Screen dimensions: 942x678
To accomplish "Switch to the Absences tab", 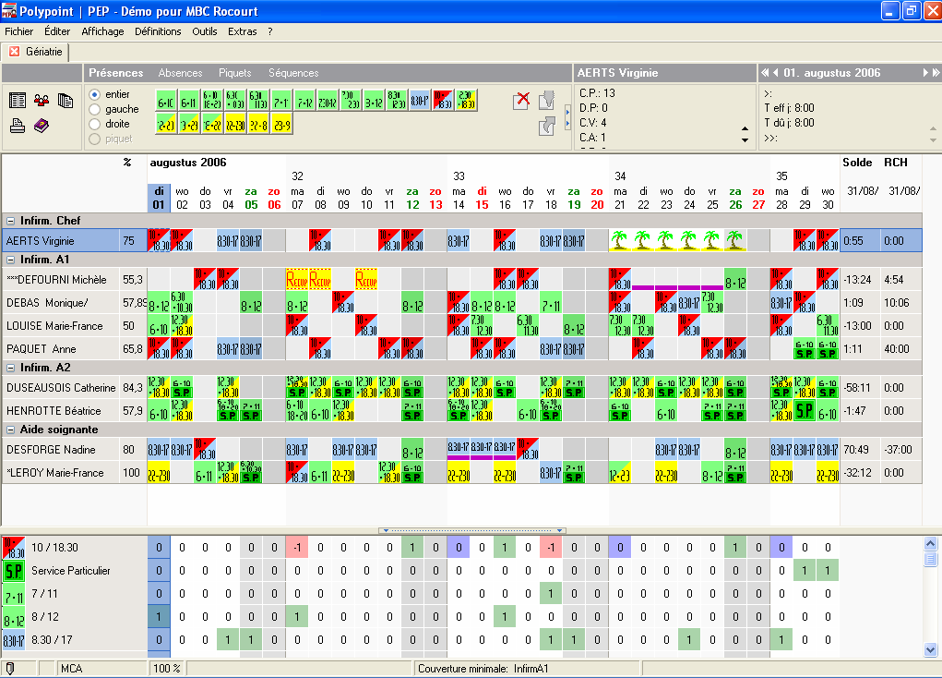I will 180,73.
